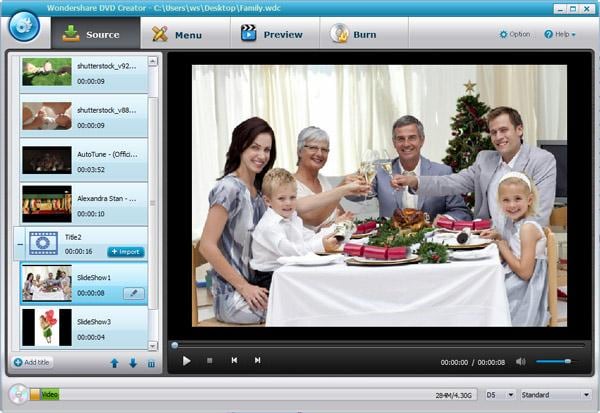Jump to the previous clip
Viewport: 600px width, 413px height.
coord(234,361)
